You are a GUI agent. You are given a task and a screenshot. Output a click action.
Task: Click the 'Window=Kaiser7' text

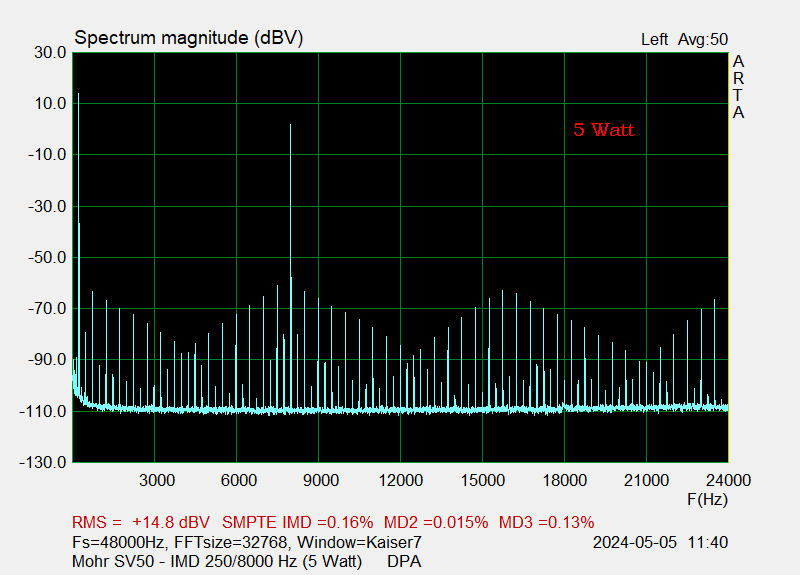[360, 542]
